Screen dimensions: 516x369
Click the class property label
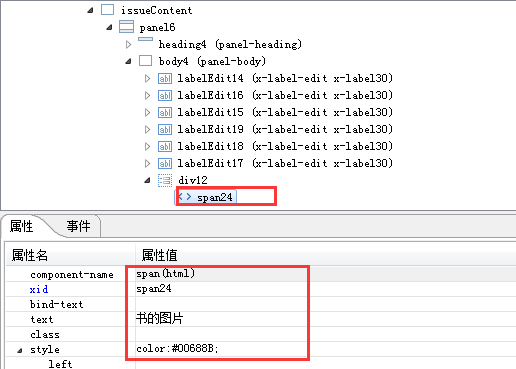tap(45, 334)
